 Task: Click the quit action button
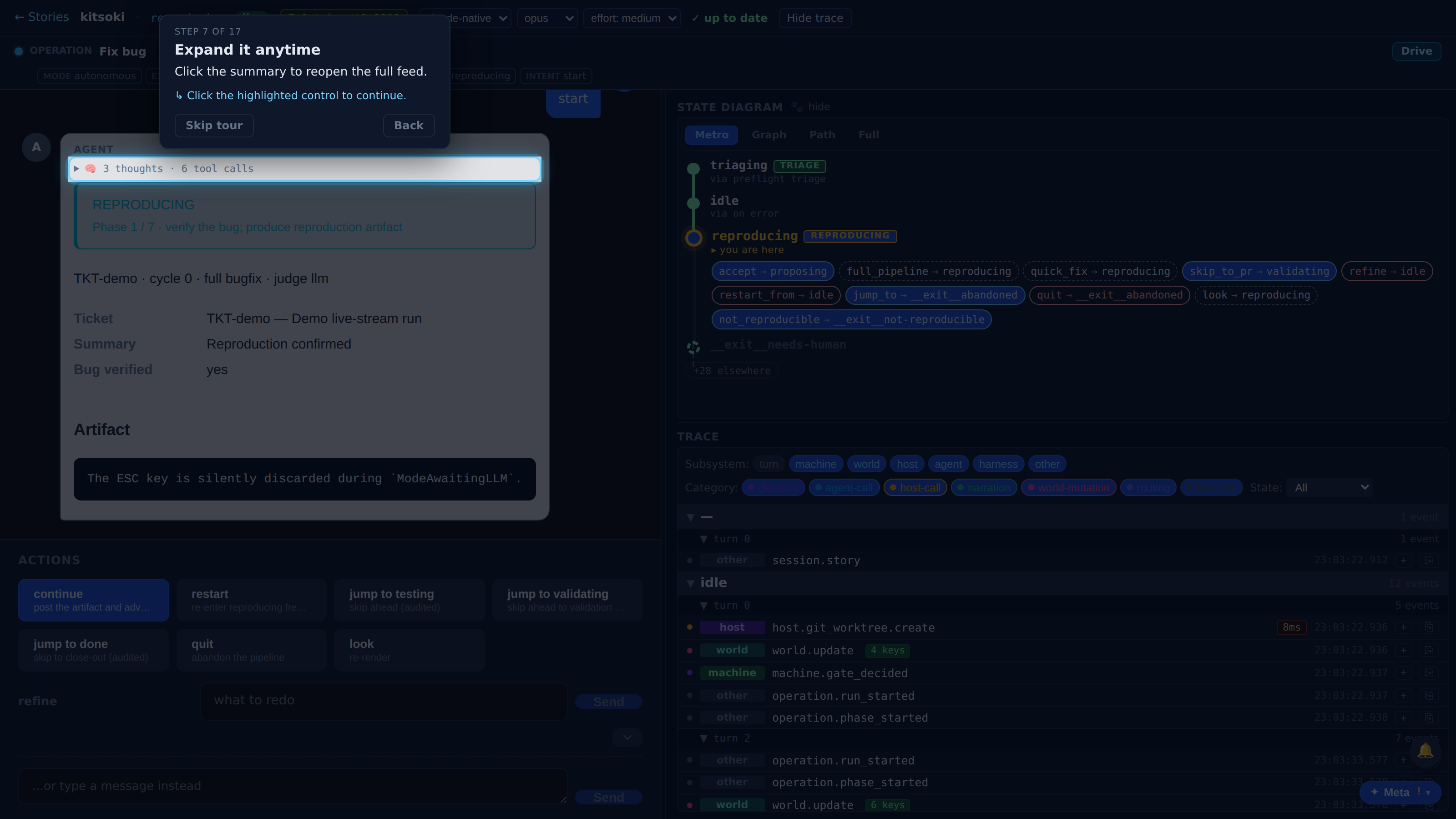click(251, 650)
